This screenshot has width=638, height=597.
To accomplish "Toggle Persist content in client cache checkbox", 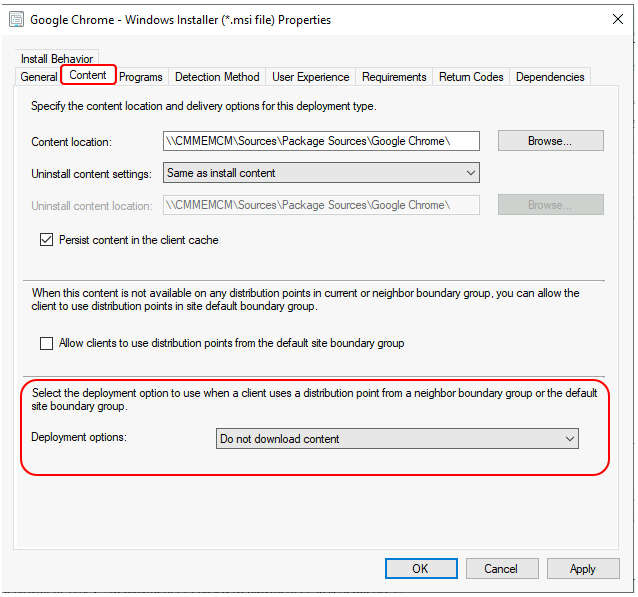I will click(46, 240).
